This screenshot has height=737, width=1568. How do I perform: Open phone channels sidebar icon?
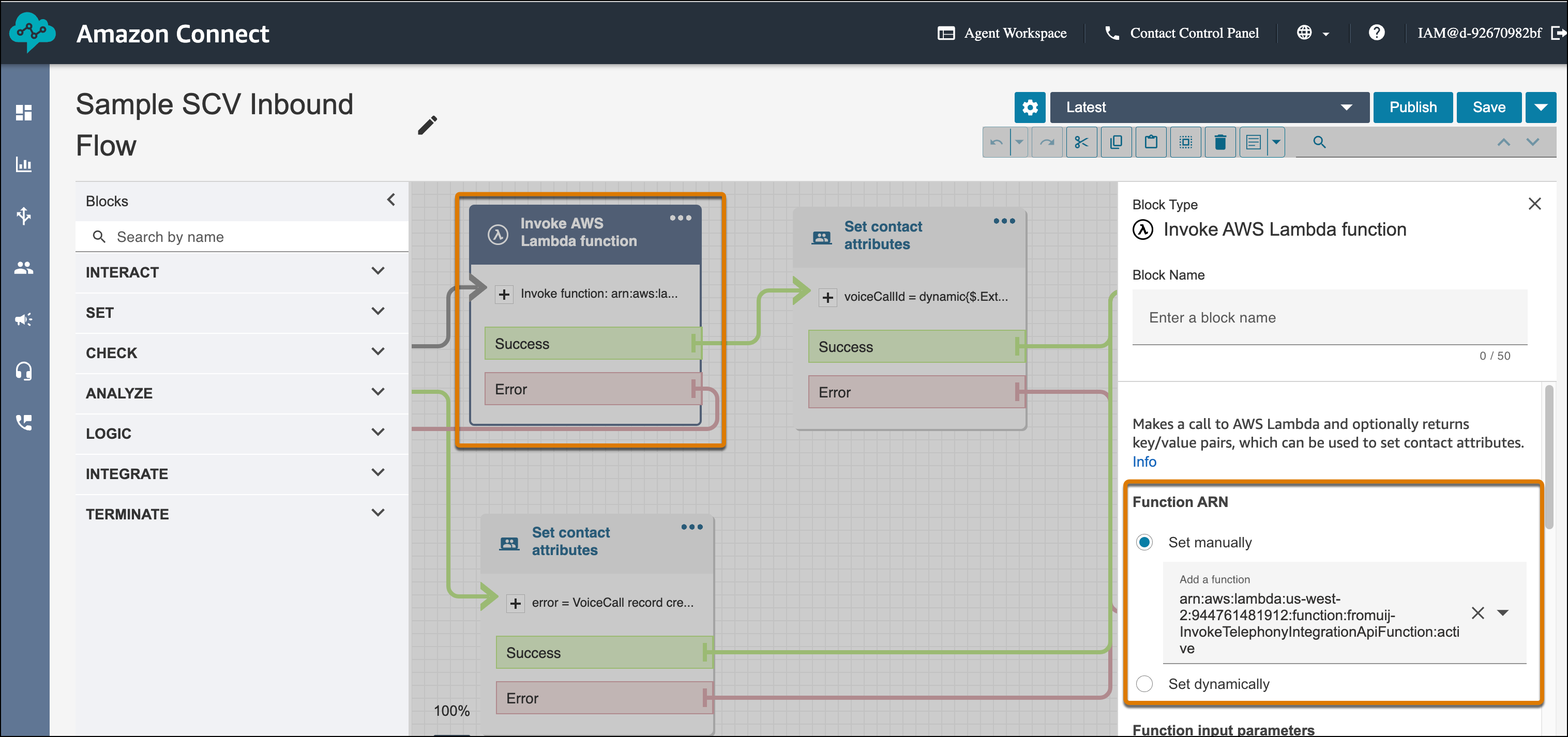click(24, 422)
